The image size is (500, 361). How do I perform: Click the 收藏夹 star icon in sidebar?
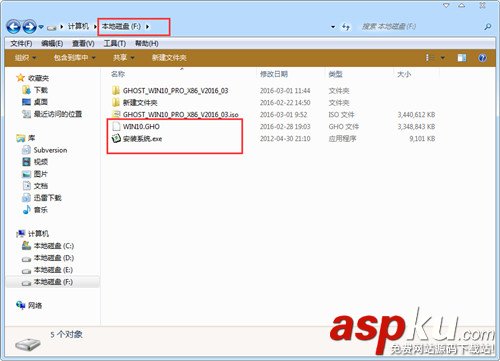(x=20, y=78)
